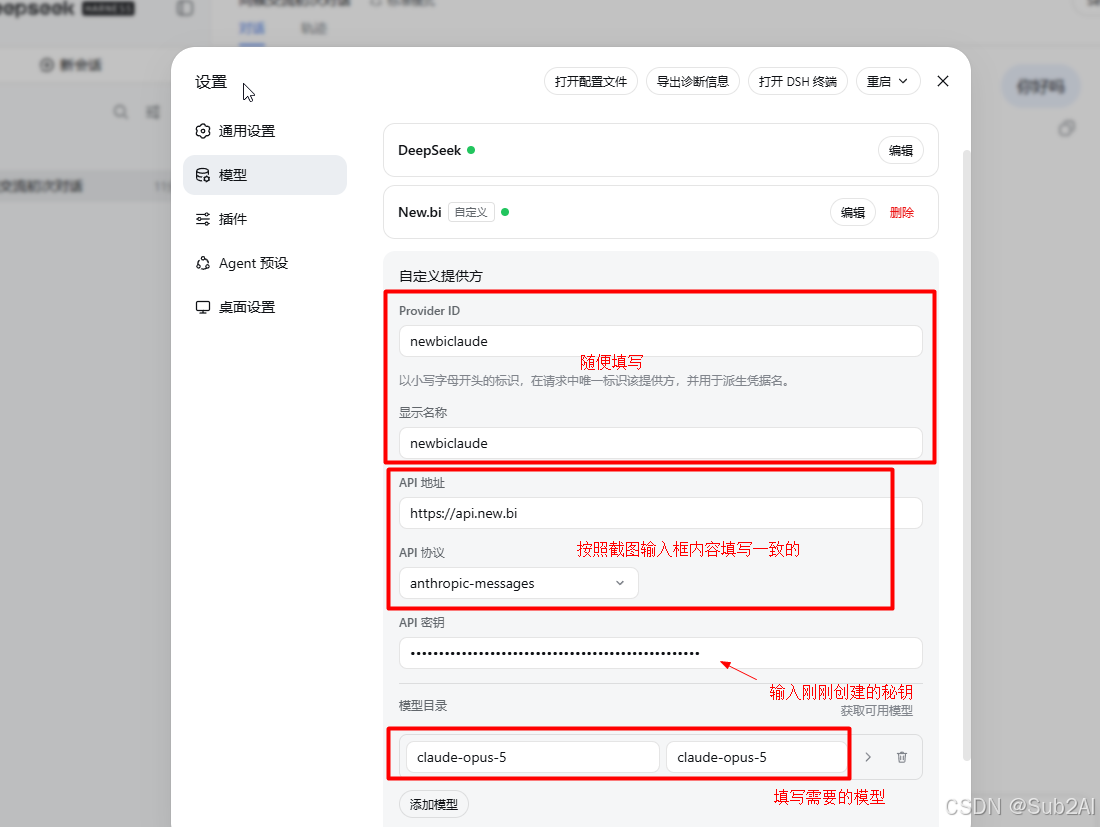Image resolution: width=1100 pixels, height=827 pixels.
Task: Click the sidebar toggle icon in background window
Action: tap(185, 8)
